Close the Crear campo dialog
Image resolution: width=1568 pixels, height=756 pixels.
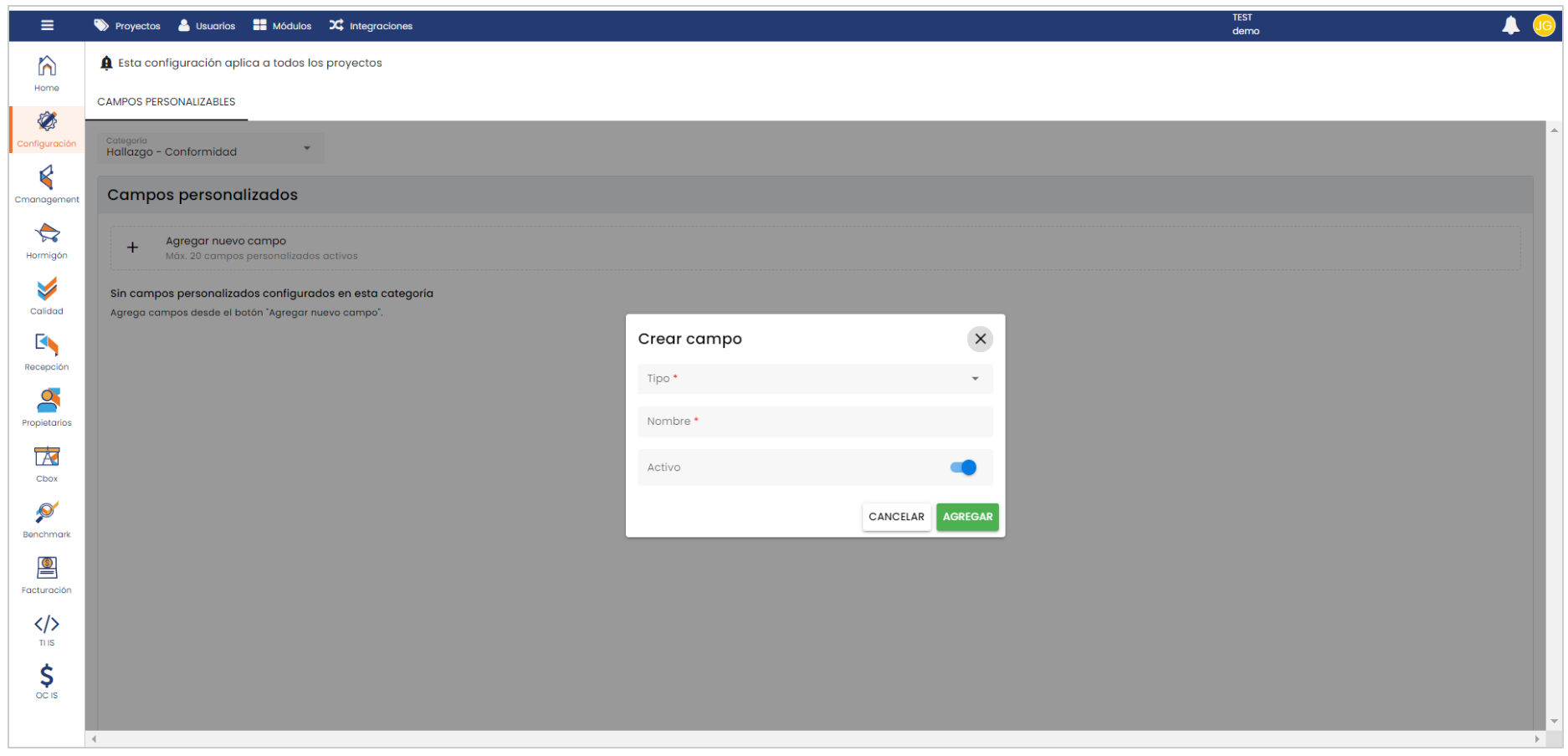(980, 339)
